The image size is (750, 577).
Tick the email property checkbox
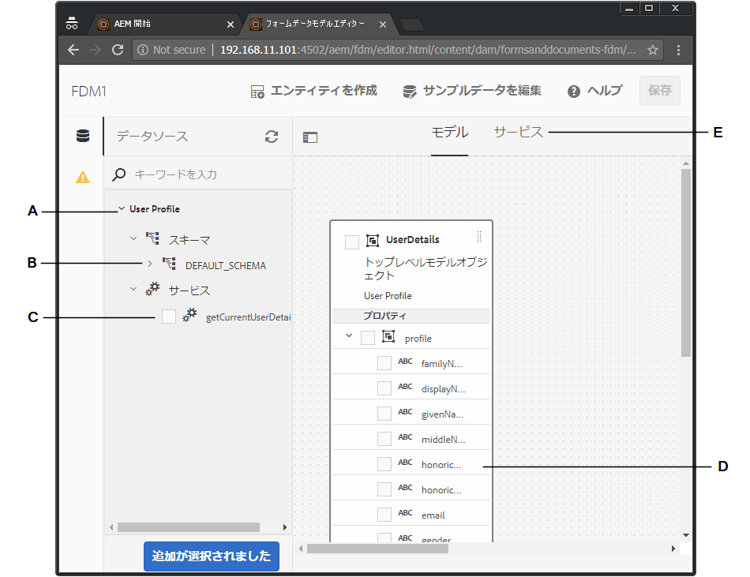[385, 515]
